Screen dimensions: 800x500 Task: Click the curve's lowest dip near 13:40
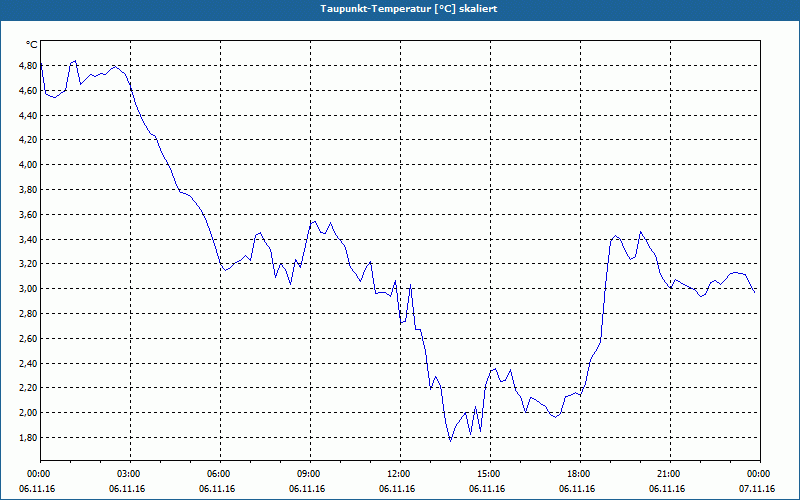[450, 441]
